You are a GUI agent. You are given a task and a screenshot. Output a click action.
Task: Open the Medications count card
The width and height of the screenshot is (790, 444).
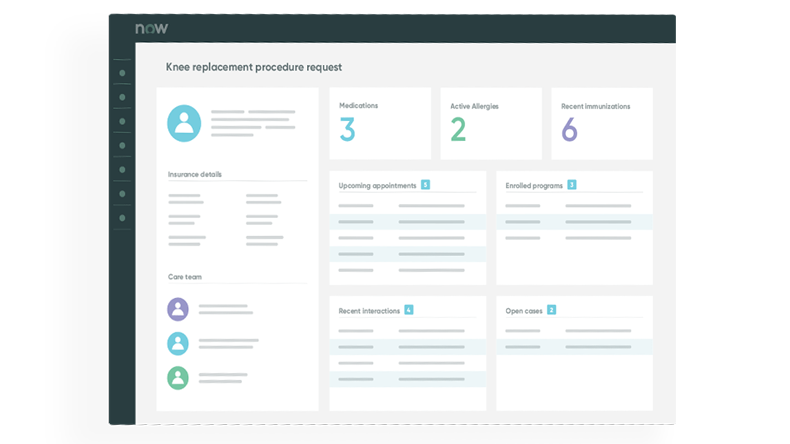(380, 123)
